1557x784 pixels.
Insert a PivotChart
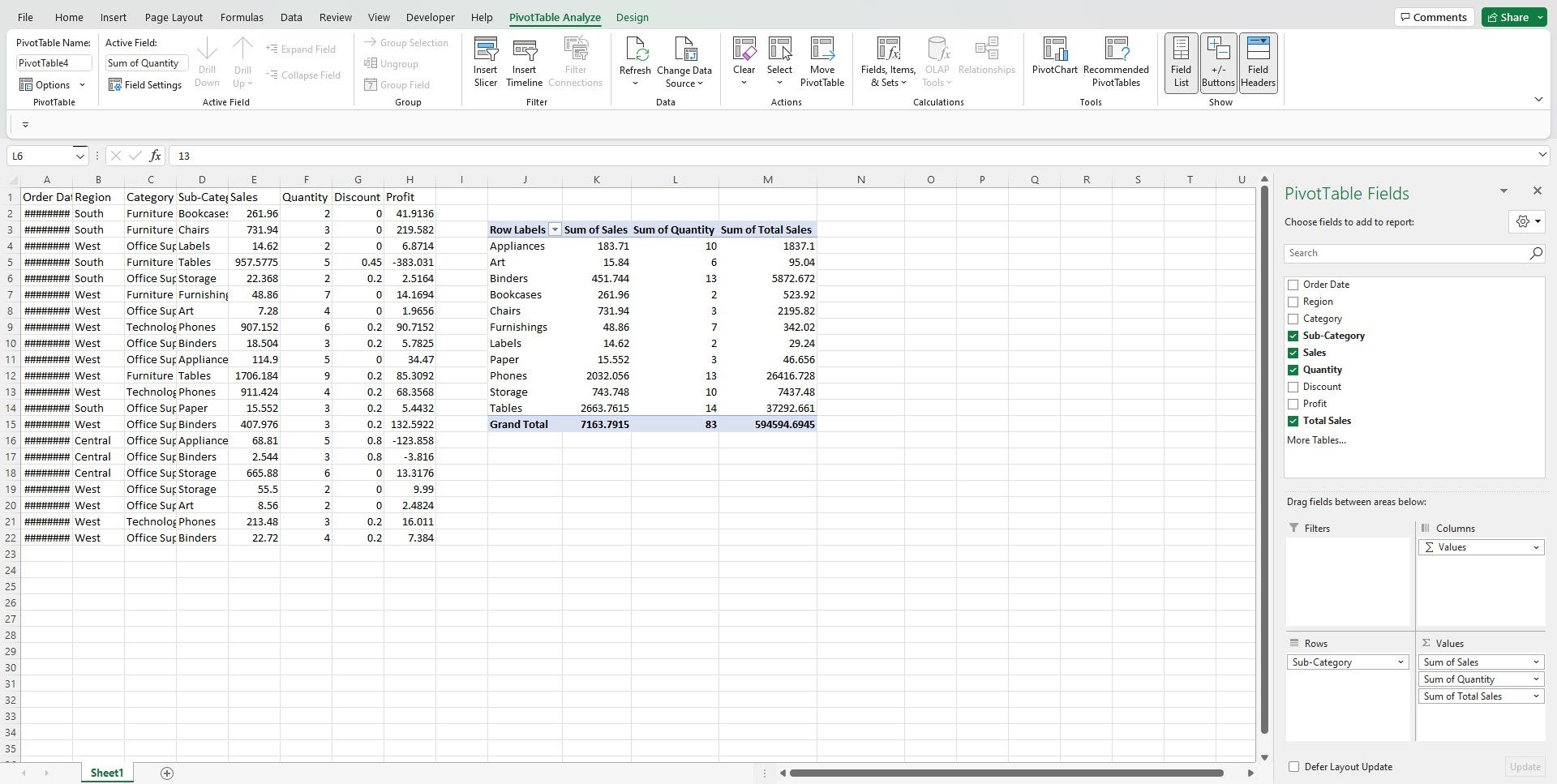point(1055,57)
